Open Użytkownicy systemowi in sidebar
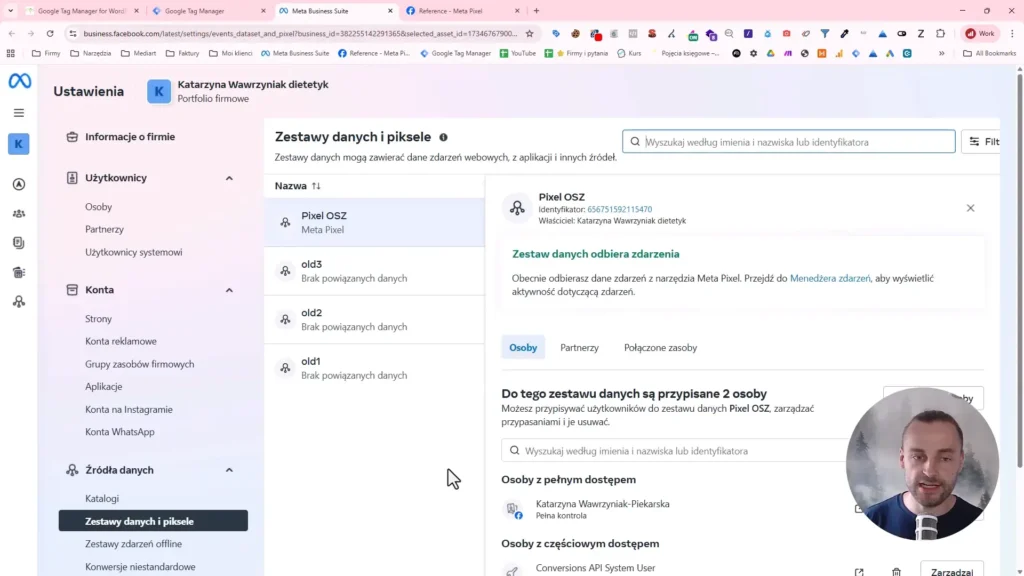Image resolution: width=1024 pixels, height=576 pixels. pyautogui.click(x=134, y=252)
